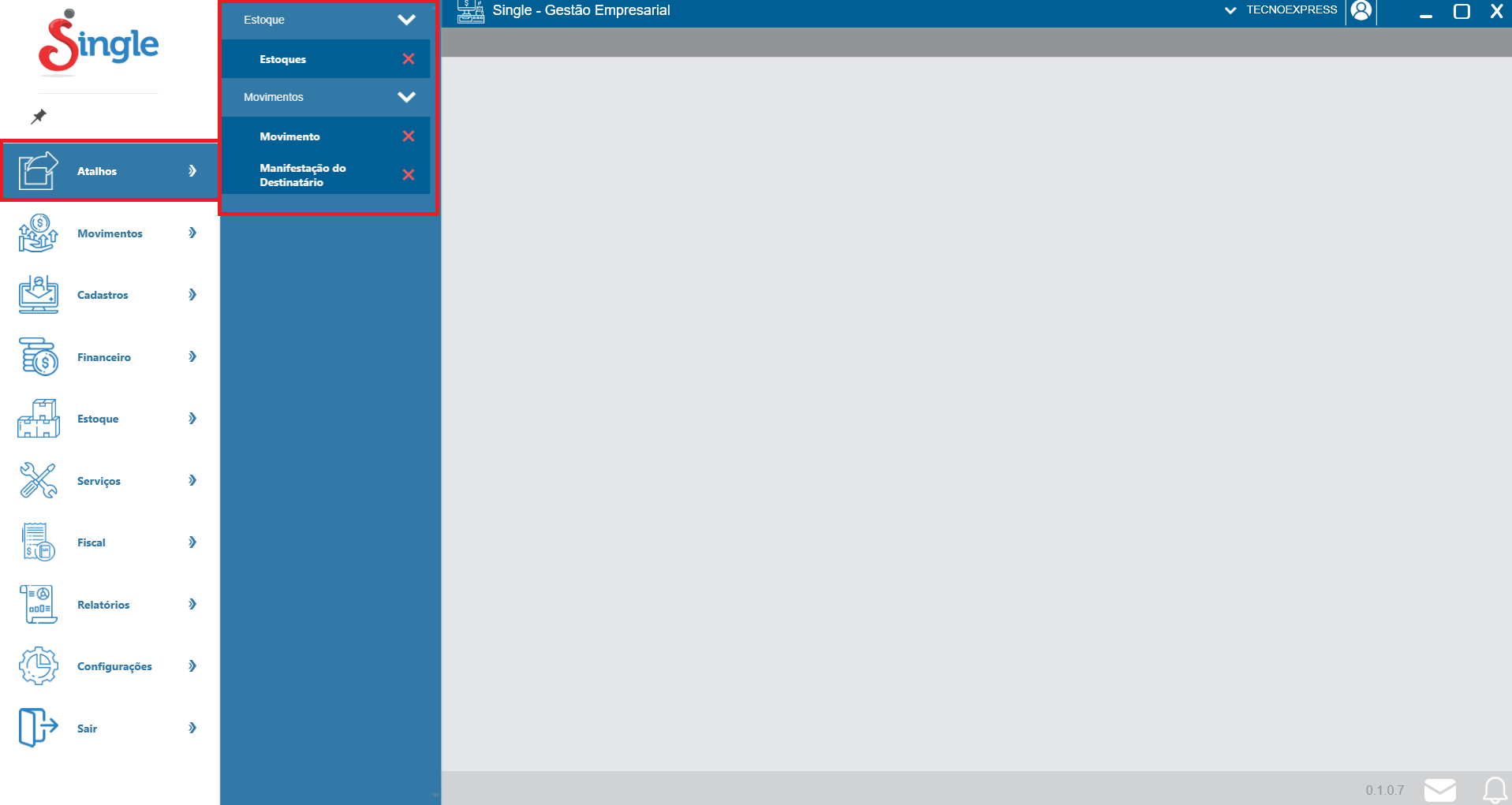Click the Sair exit door icon

coord(38,728)
